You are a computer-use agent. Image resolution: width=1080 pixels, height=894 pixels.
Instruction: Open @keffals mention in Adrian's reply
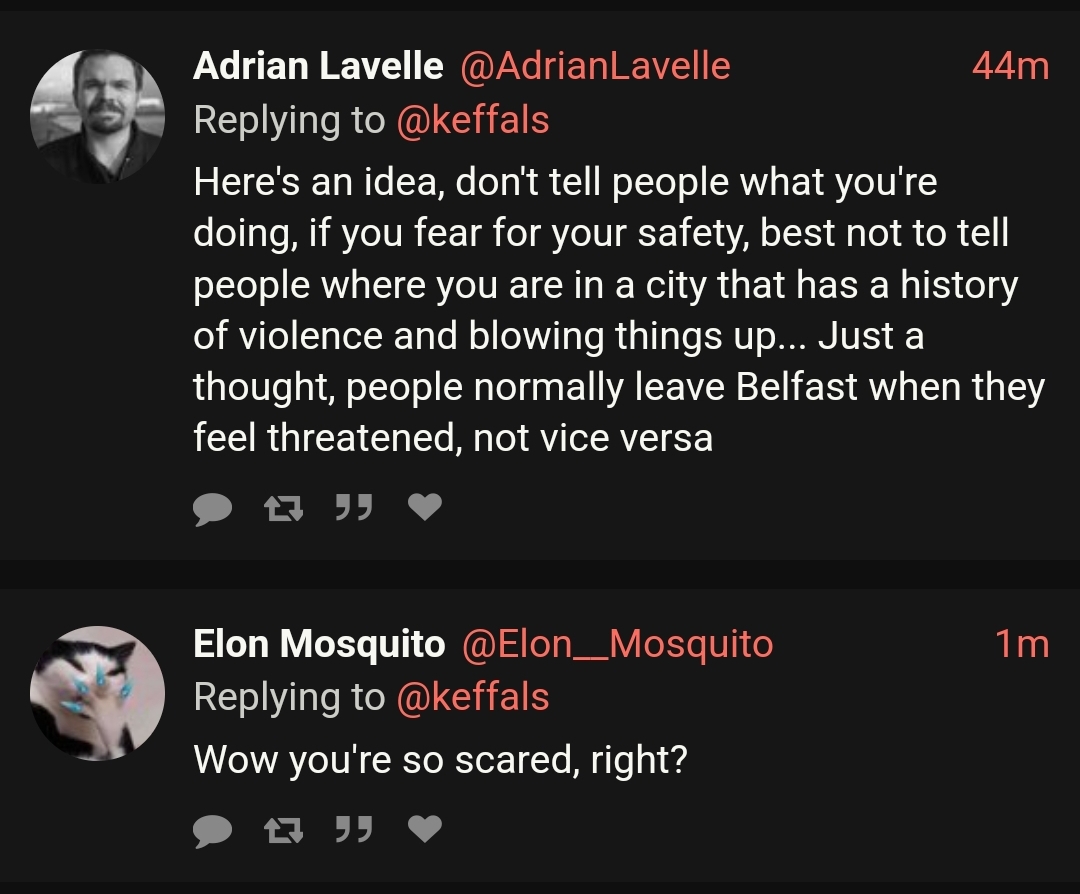[x=472, y=120]
